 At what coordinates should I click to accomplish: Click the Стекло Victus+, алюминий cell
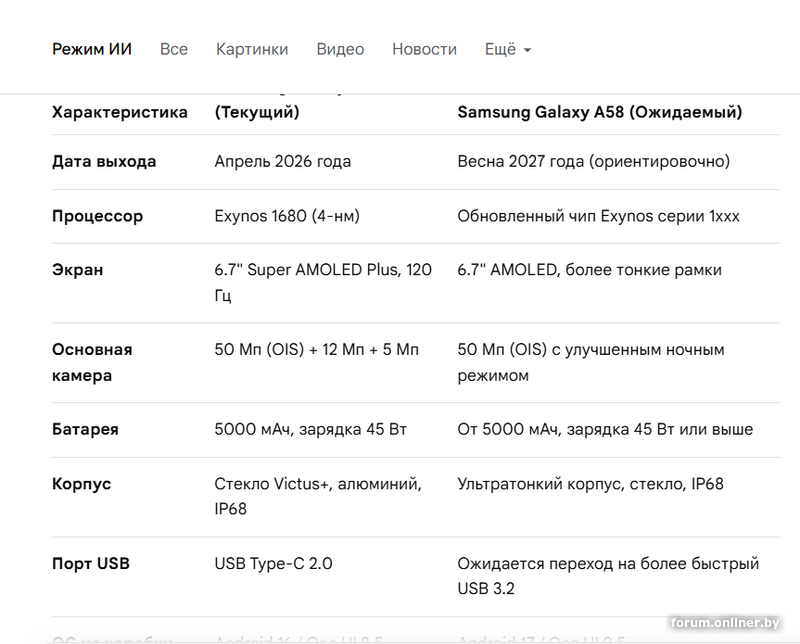[x=318, y=496]
